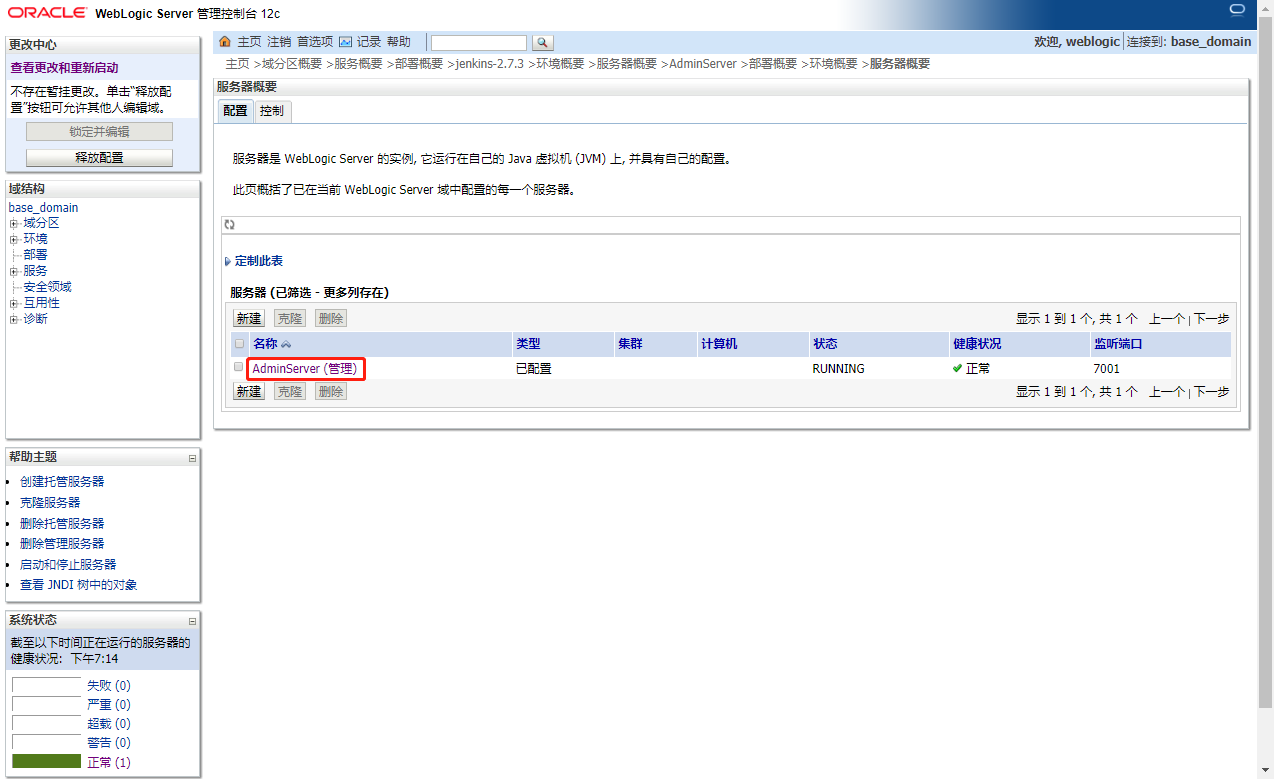
Task: Open 启动和停止服务器 help link
Action: [x=68, y=565]
